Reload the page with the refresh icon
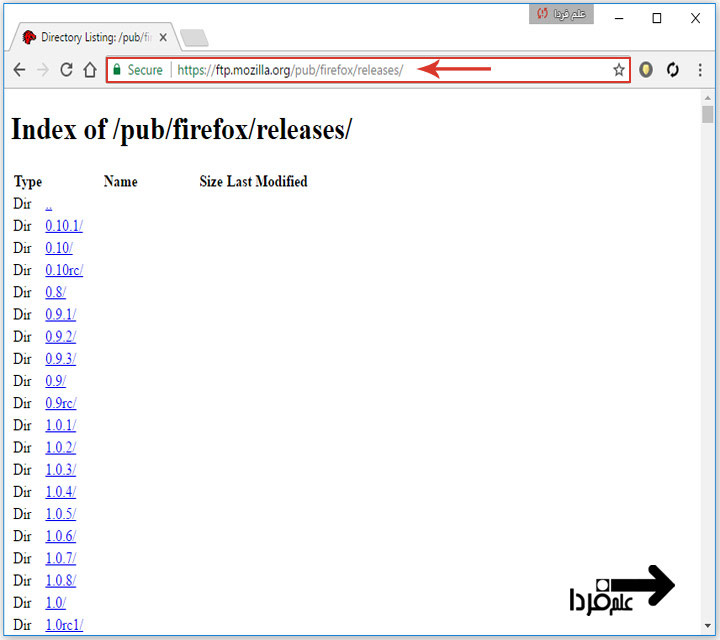This screenshot has width=720, height=640. coord(67,70)
